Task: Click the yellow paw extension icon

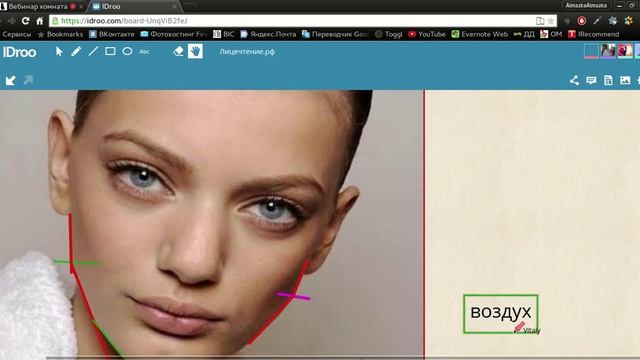Action: pos(629,21)
